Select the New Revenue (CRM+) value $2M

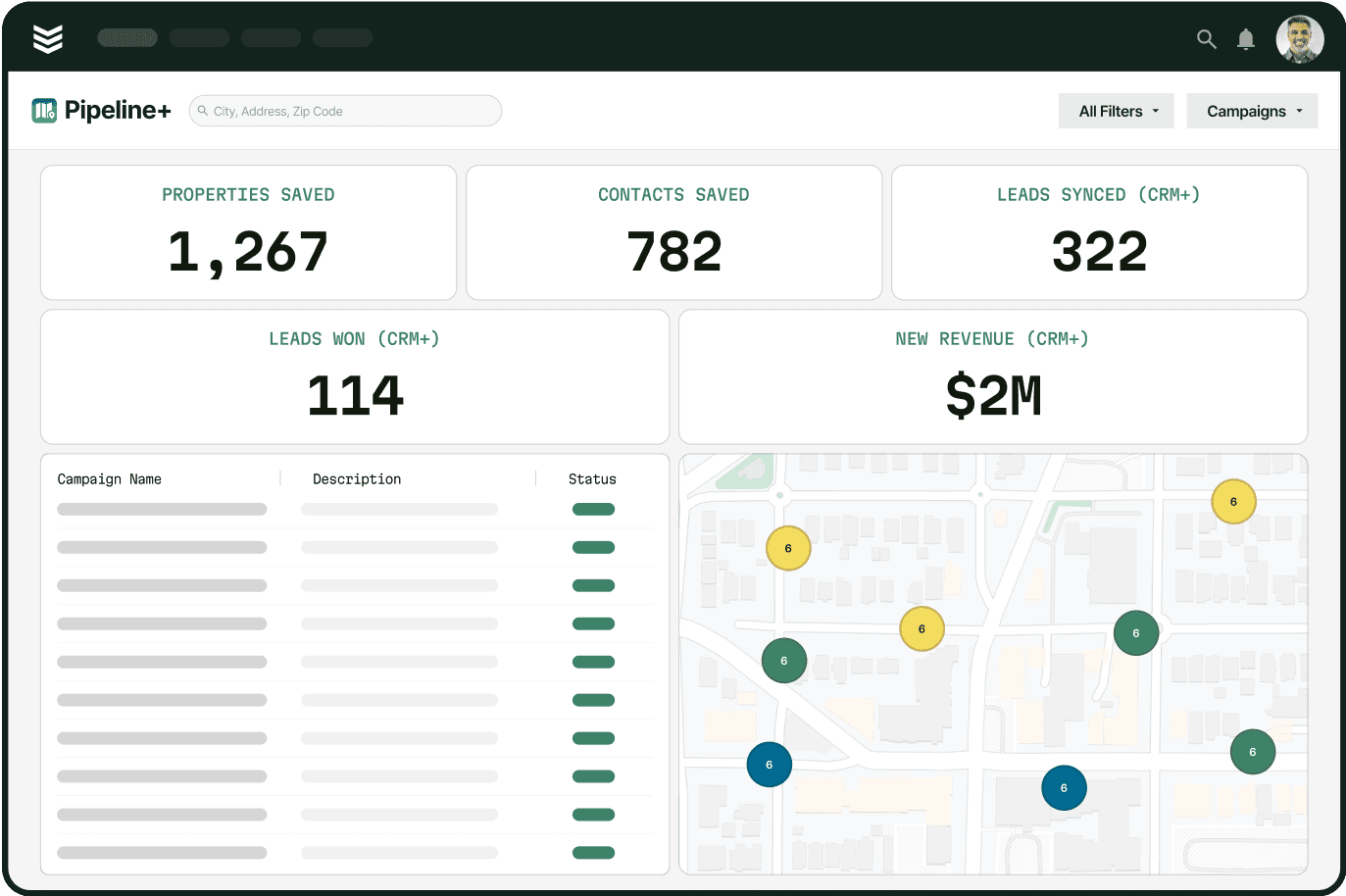(x=993, y=396)
